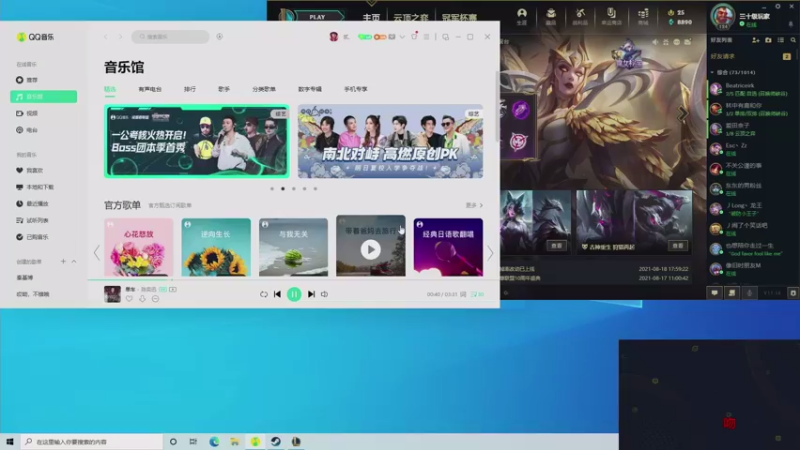Open user avatar in QQ Music title bar
This screenshot has width=800, height=450.
[334, 37]
